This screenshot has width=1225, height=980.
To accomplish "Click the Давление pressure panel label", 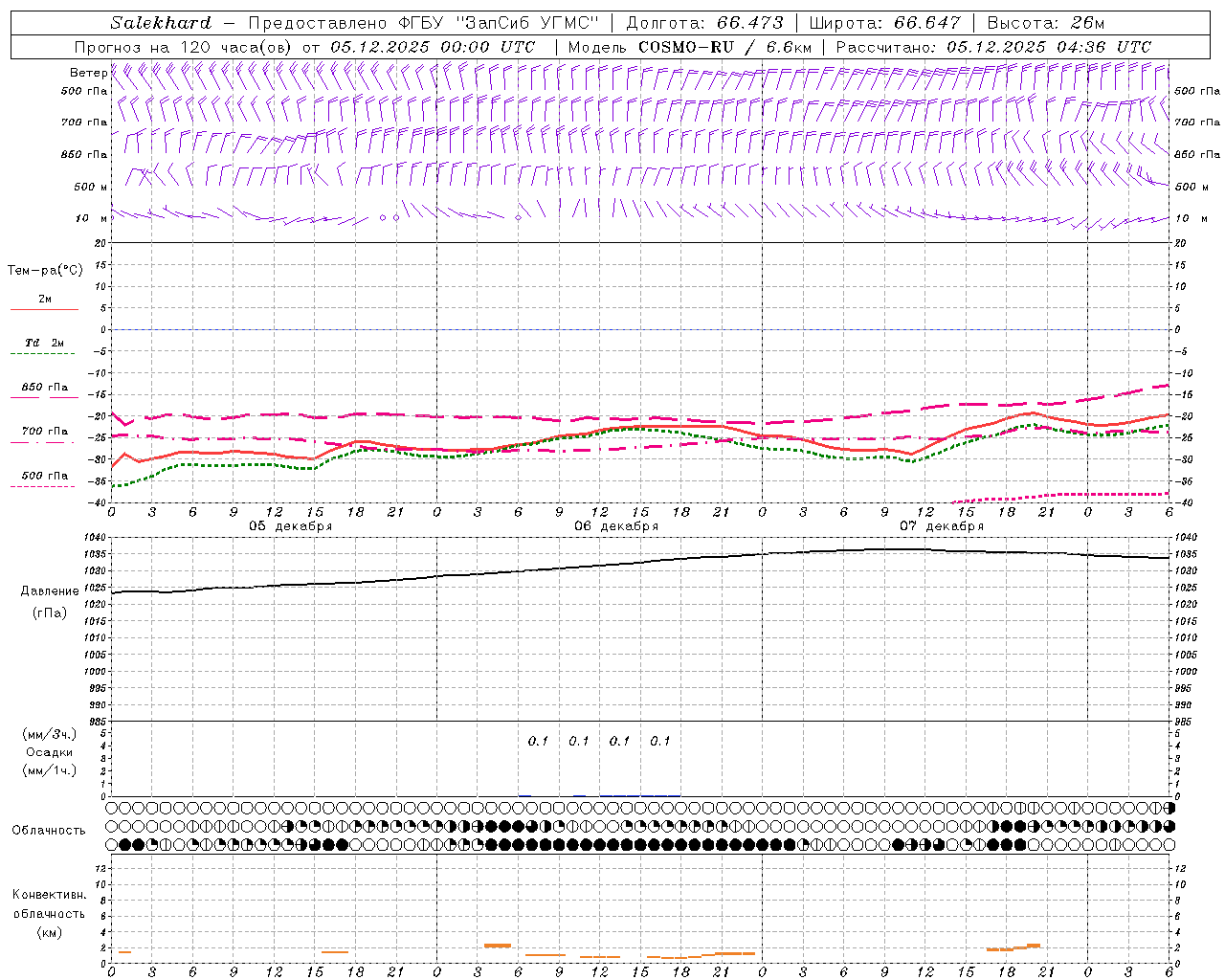I will pyautogui.click(x=50, y=591).
